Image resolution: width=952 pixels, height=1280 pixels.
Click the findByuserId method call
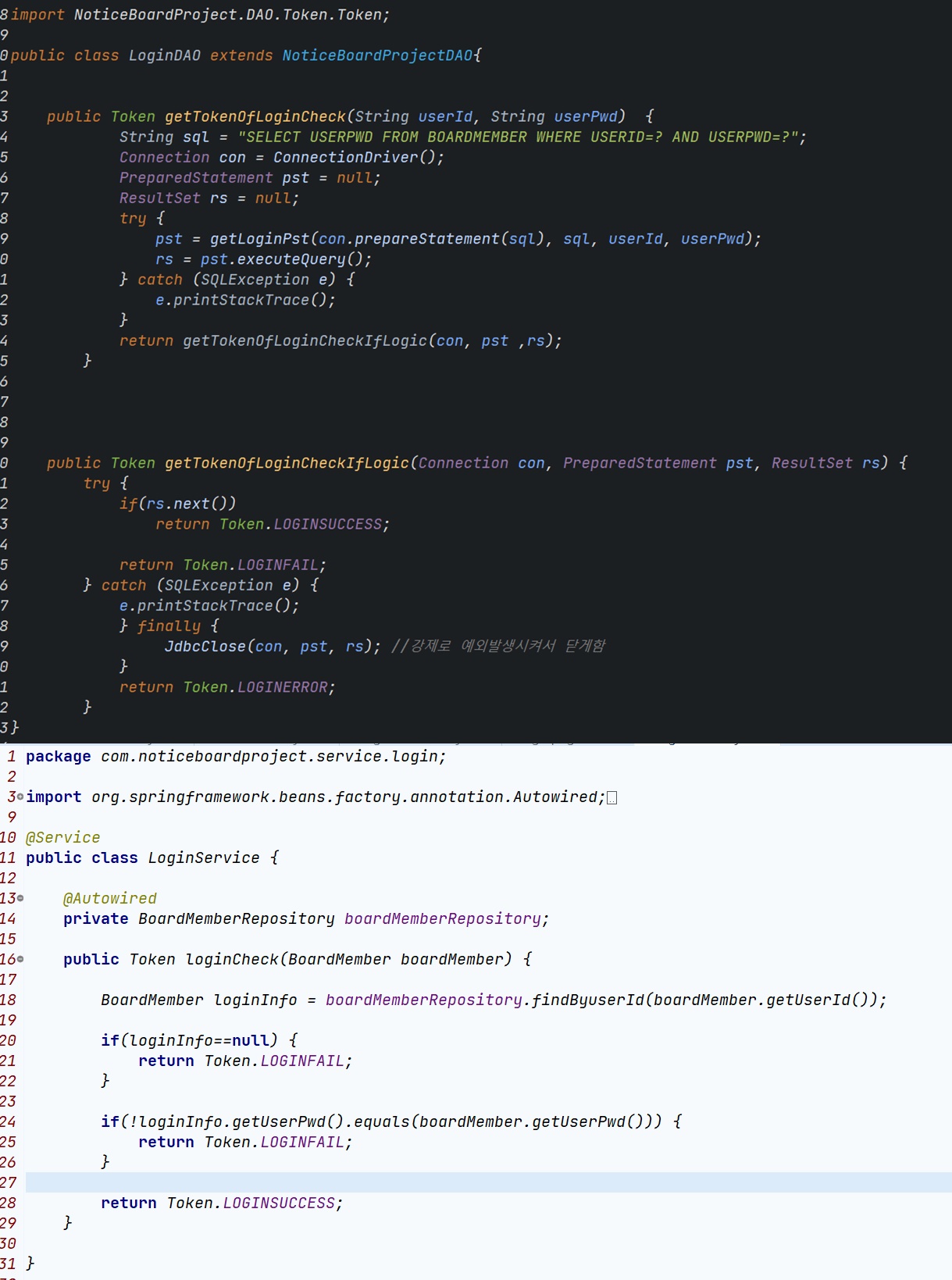tap(588, 1000)
